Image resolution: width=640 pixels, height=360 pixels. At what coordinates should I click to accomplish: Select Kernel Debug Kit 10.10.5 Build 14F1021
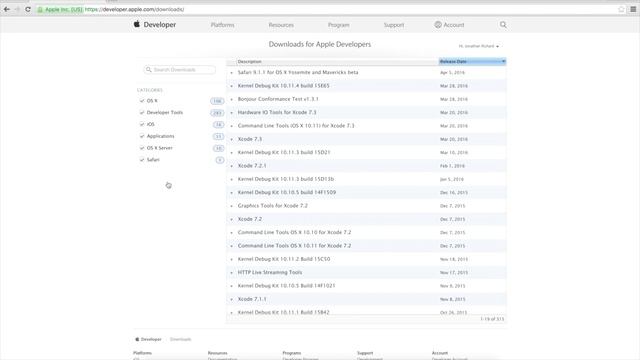[287, 286]
